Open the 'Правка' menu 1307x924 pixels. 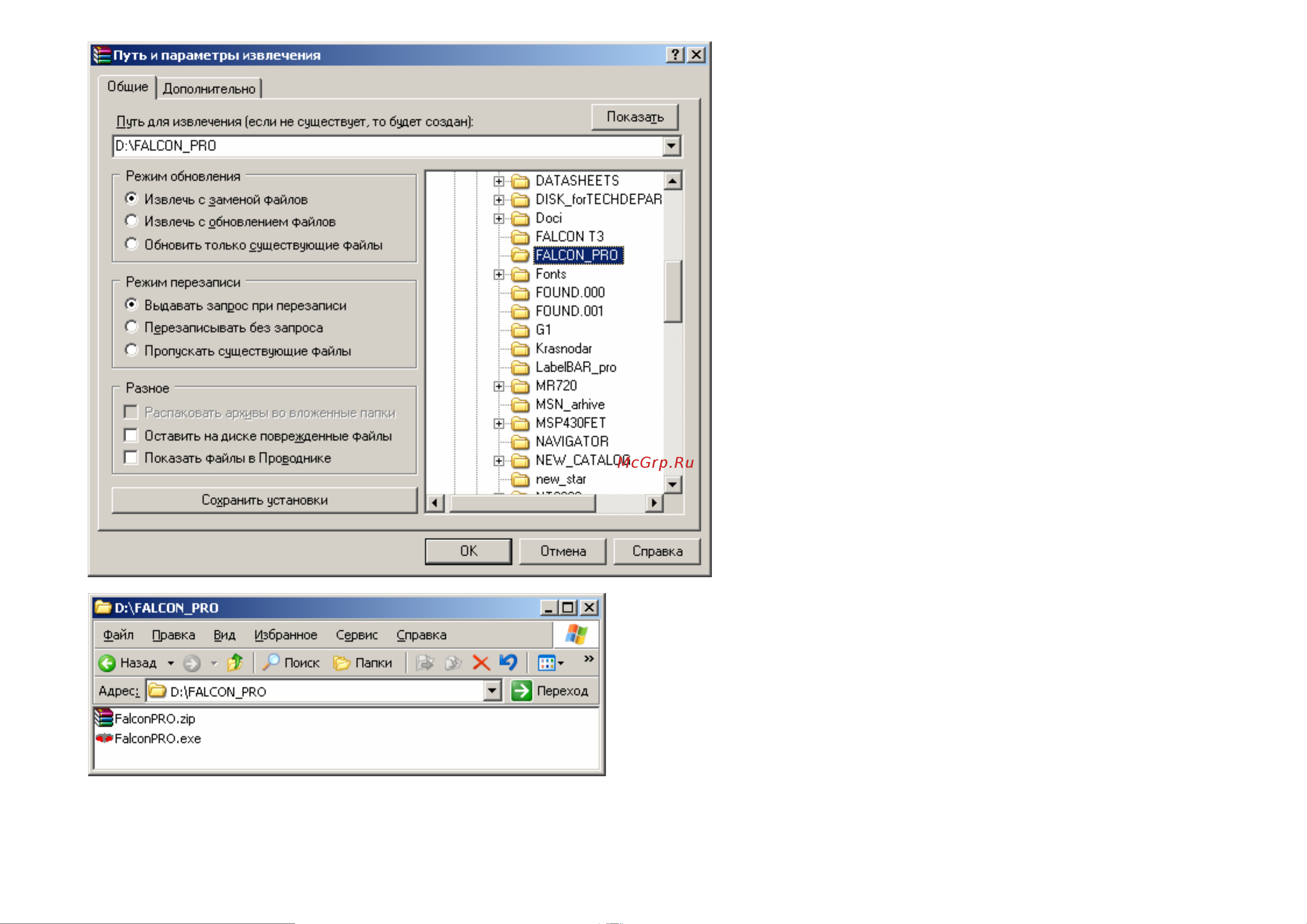pyautogui.click(x=173, y=635)
